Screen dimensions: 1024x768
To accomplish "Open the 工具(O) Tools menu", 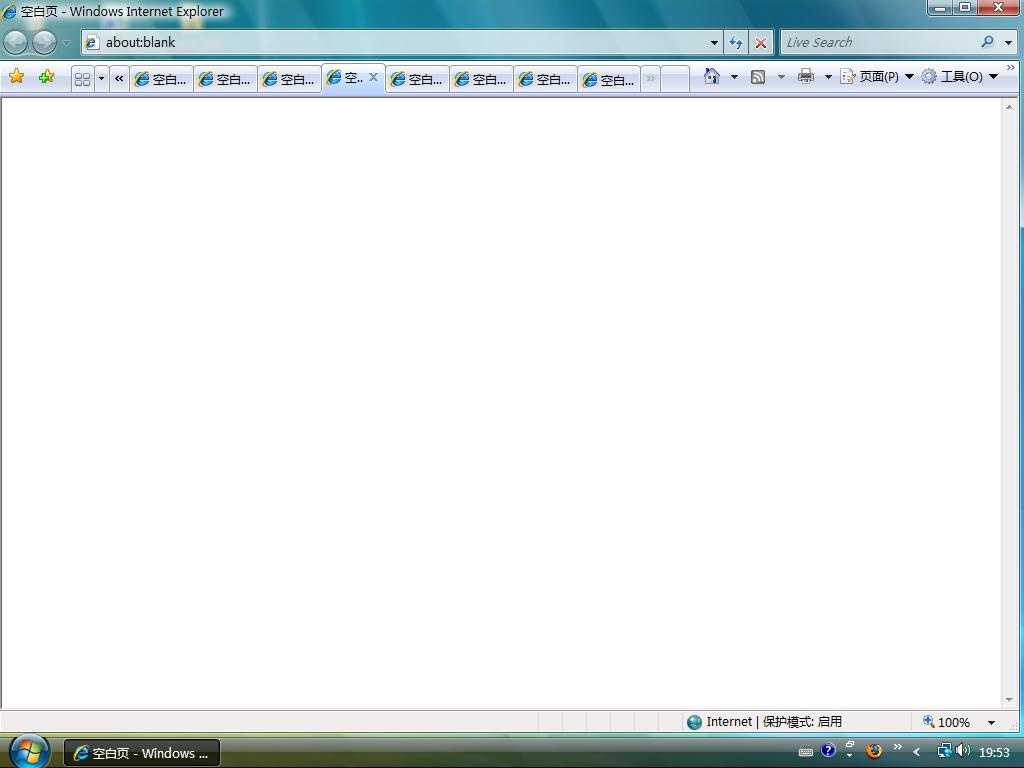I will pyautogui.click(x=959, y=76).
